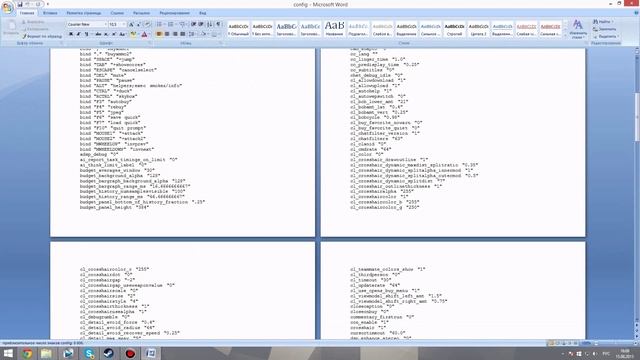Open File Explorer from taskbar
Image resolution: width=640 pixels, height=360 pixels.
point(46,353)
